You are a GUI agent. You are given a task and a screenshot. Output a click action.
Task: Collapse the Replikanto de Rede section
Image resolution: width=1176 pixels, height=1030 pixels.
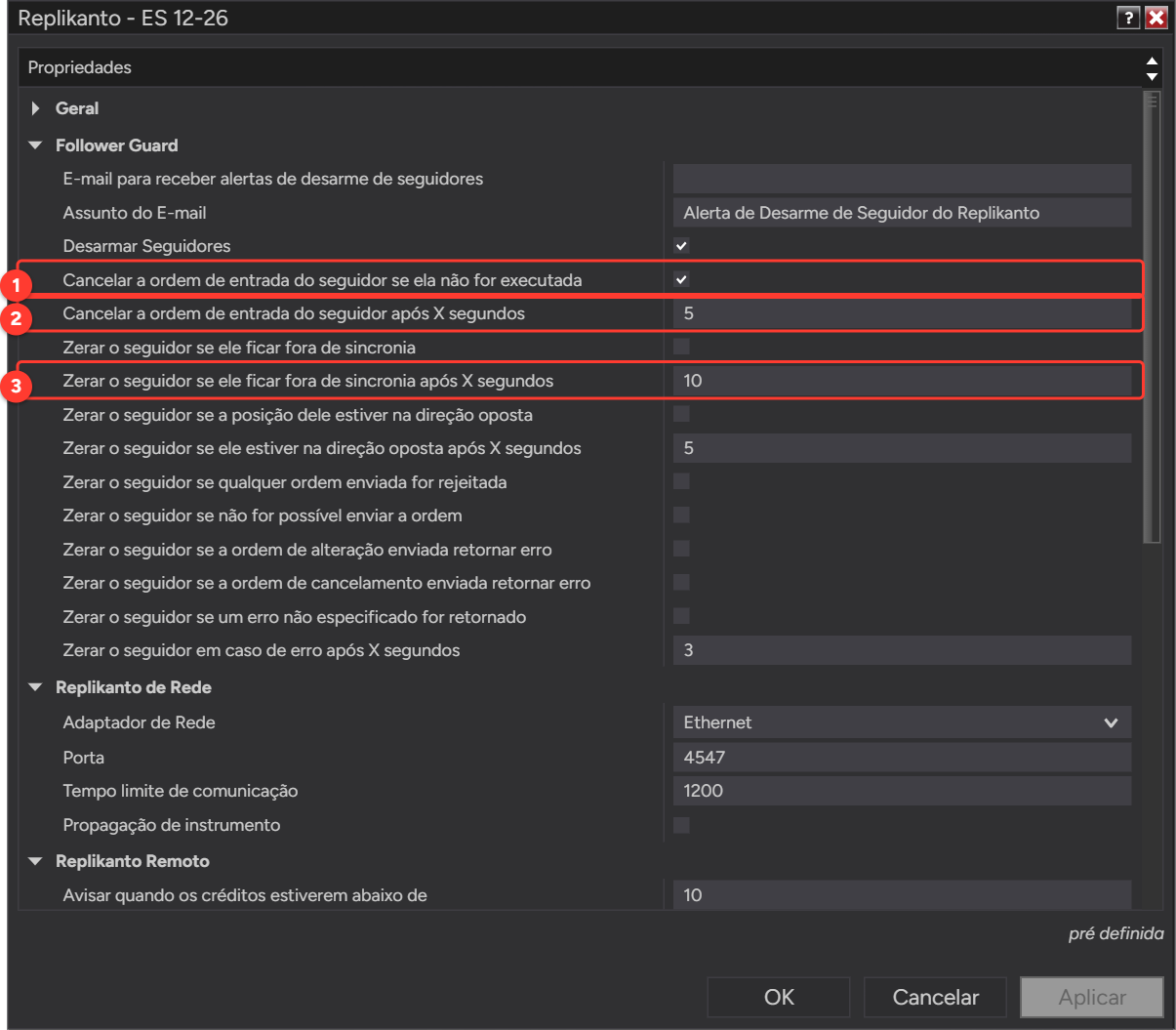[x=36, y=687]
